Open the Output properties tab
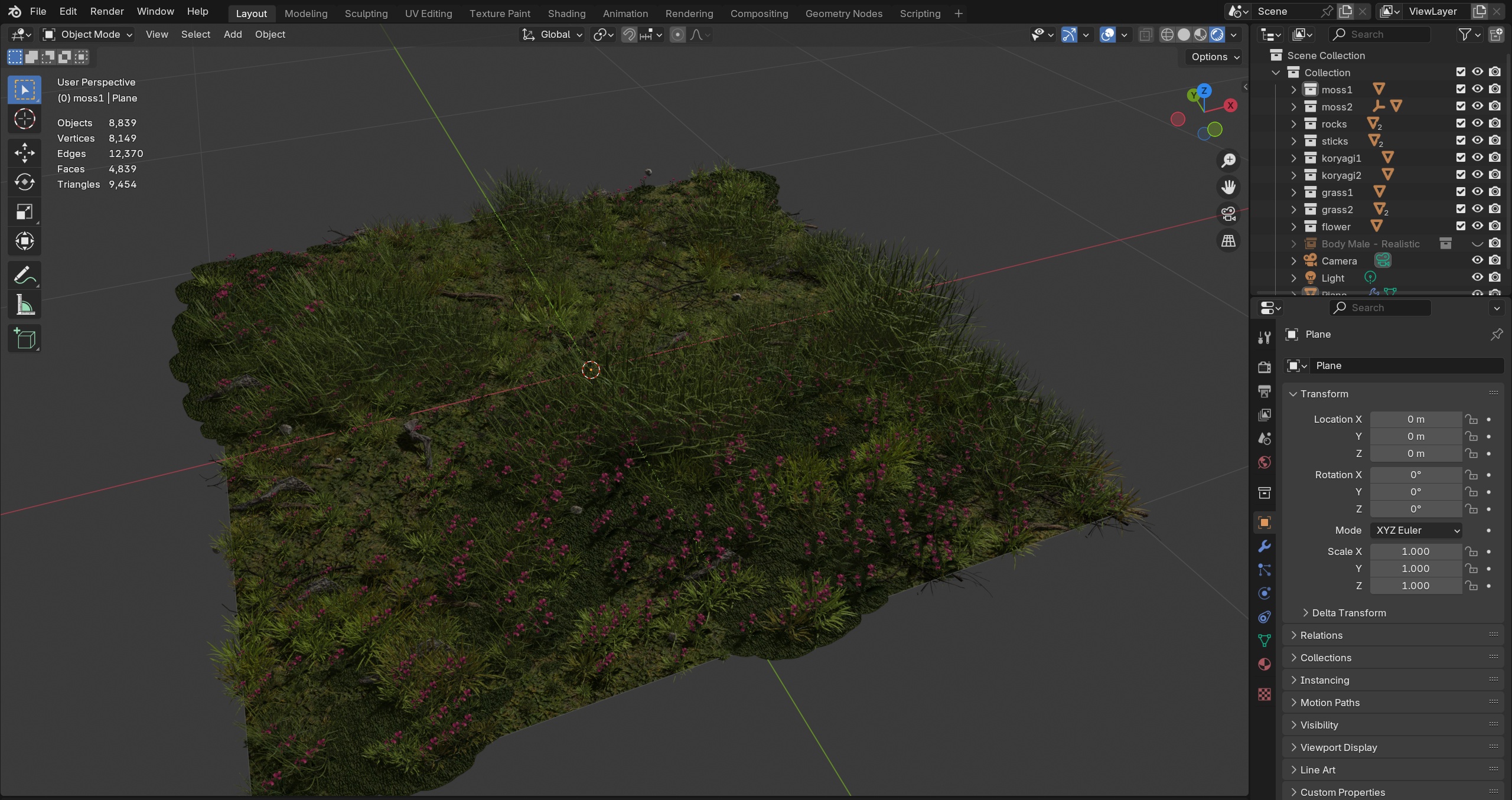The width and height of the screenshot is (1512, 800). 1264,391
